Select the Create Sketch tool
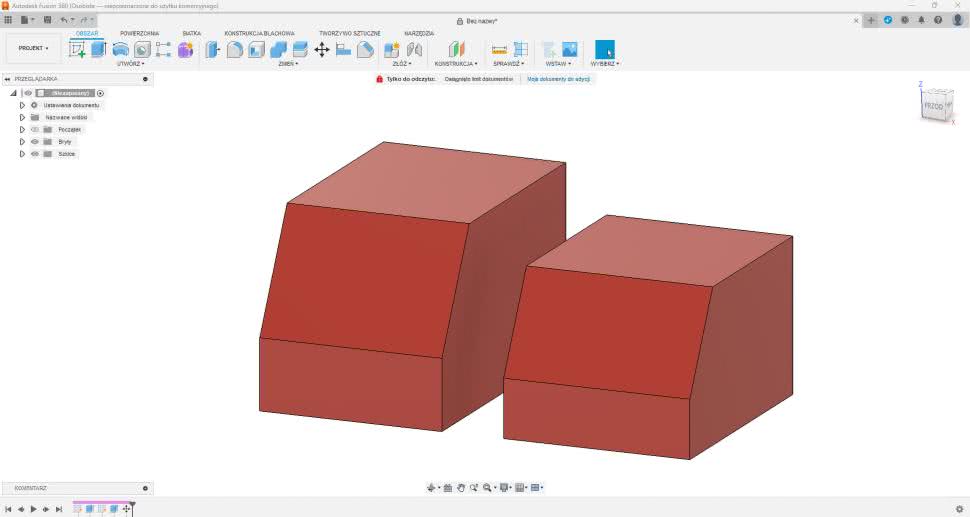970x517 pixels. click(x=77, y=49)
